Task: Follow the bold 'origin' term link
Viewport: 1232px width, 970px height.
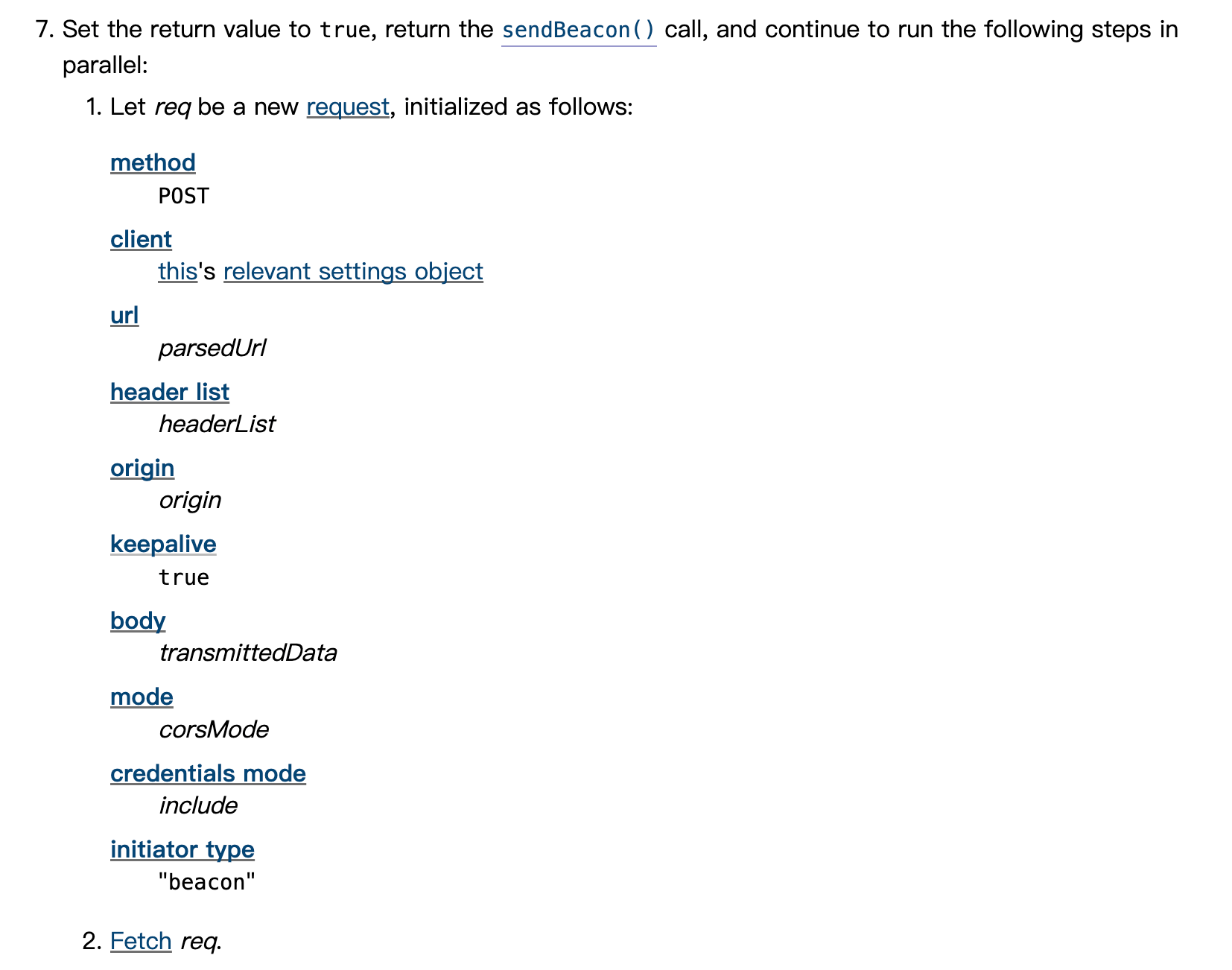Action: point(142,468)
